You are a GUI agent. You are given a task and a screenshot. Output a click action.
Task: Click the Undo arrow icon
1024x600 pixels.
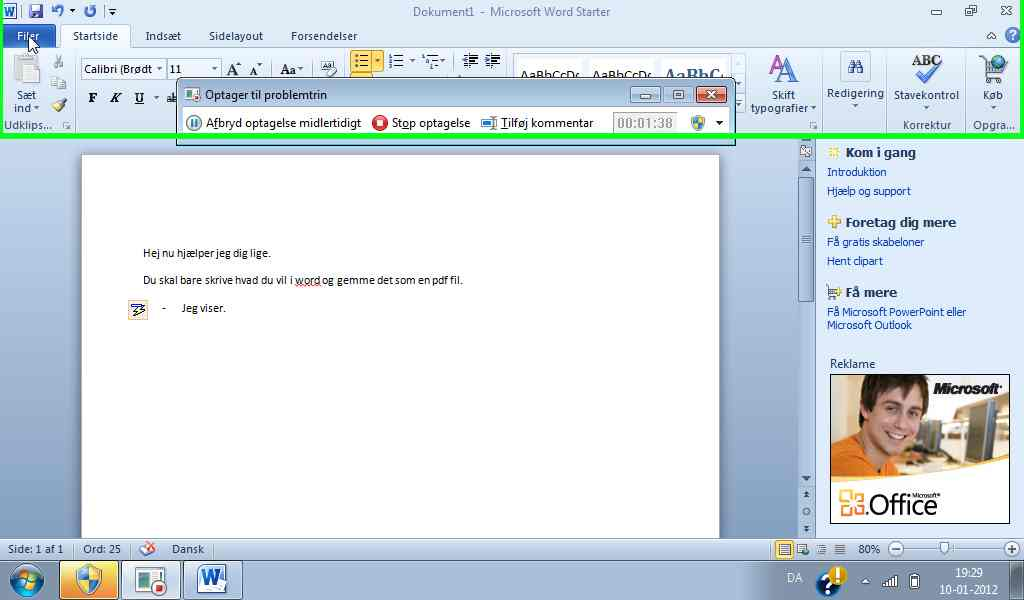(x=57, y=10)
